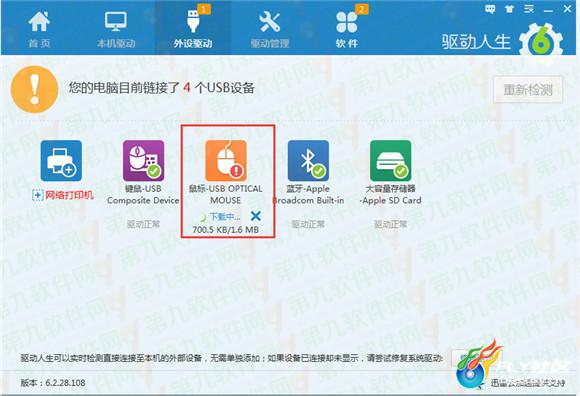
Task: Click the network printer icon
Action: pyautogui.click(x=61, y=160)
